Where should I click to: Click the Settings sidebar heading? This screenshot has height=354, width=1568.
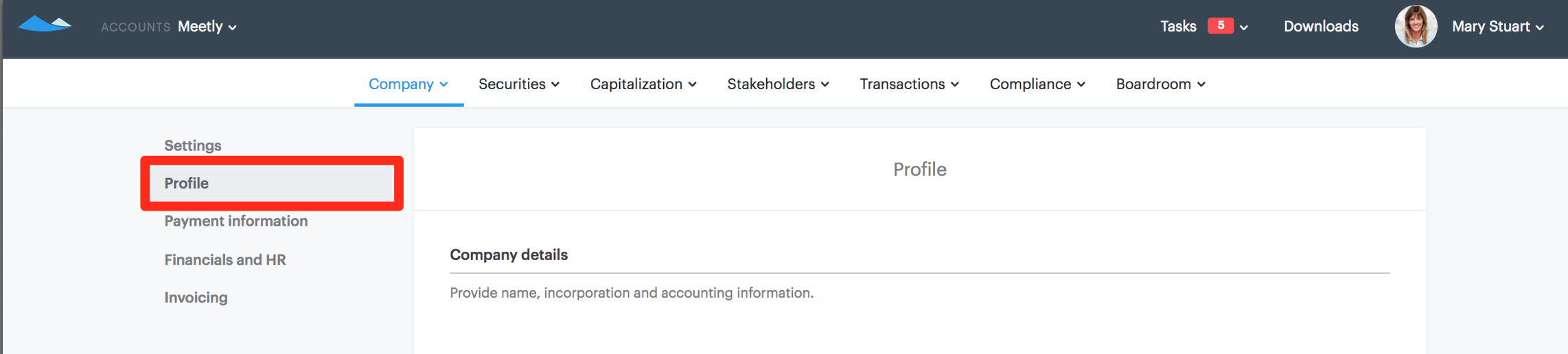click(193, 145)
